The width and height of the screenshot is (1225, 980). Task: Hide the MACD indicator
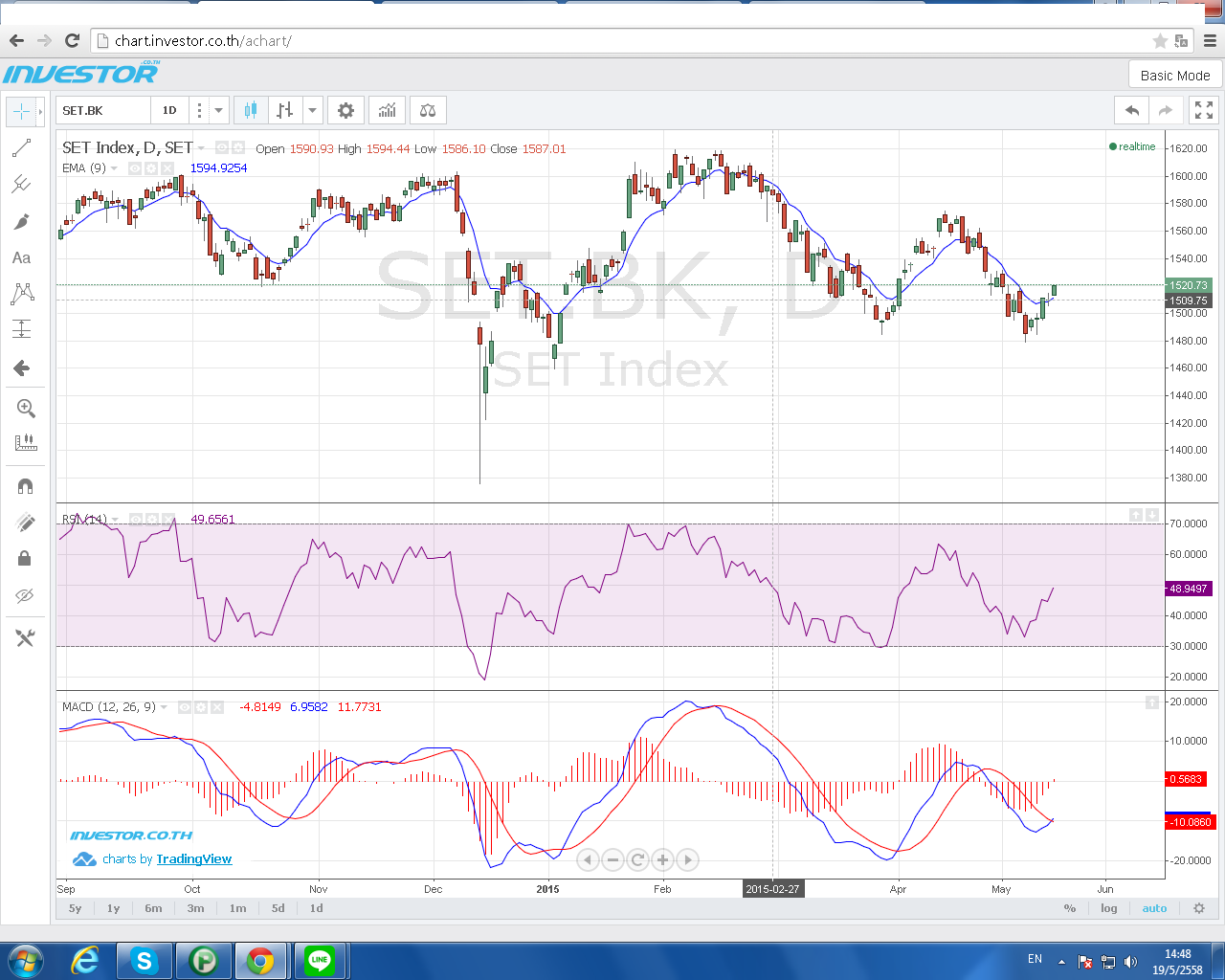pos(185,707)
